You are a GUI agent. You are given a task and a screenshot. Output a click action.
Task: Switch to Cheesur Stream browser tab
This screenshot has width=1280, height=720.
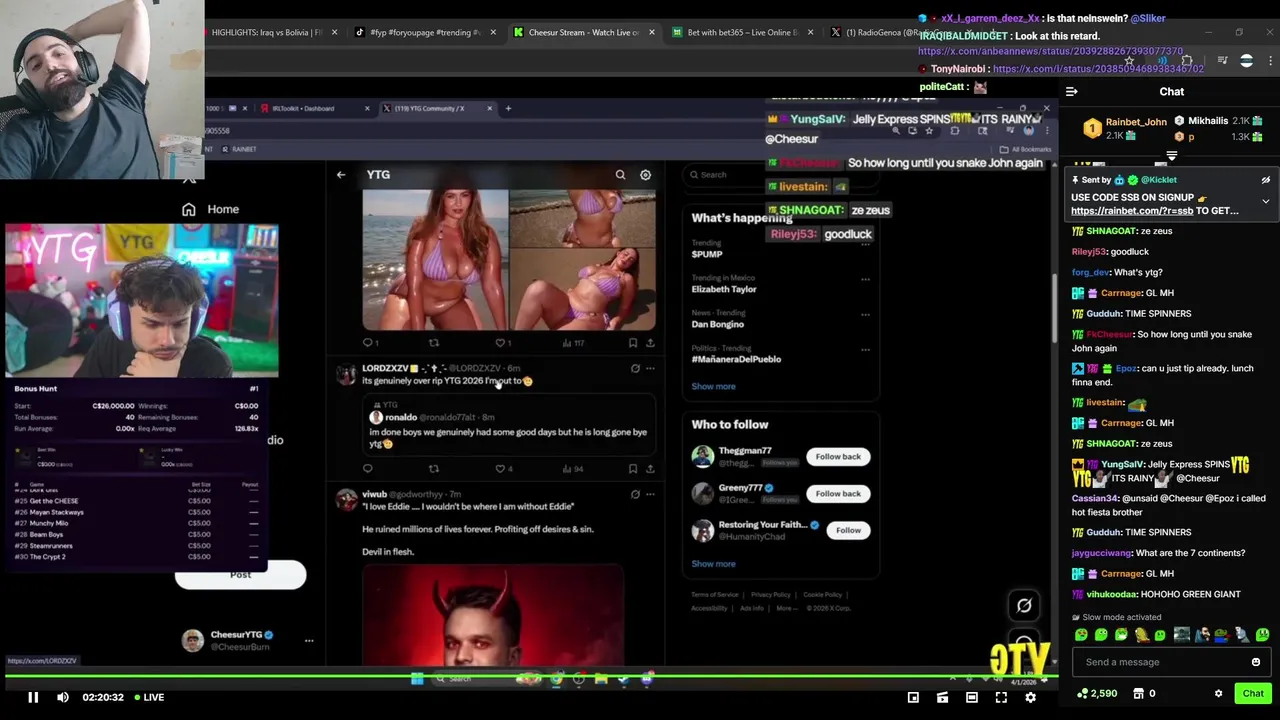point(583,32)
